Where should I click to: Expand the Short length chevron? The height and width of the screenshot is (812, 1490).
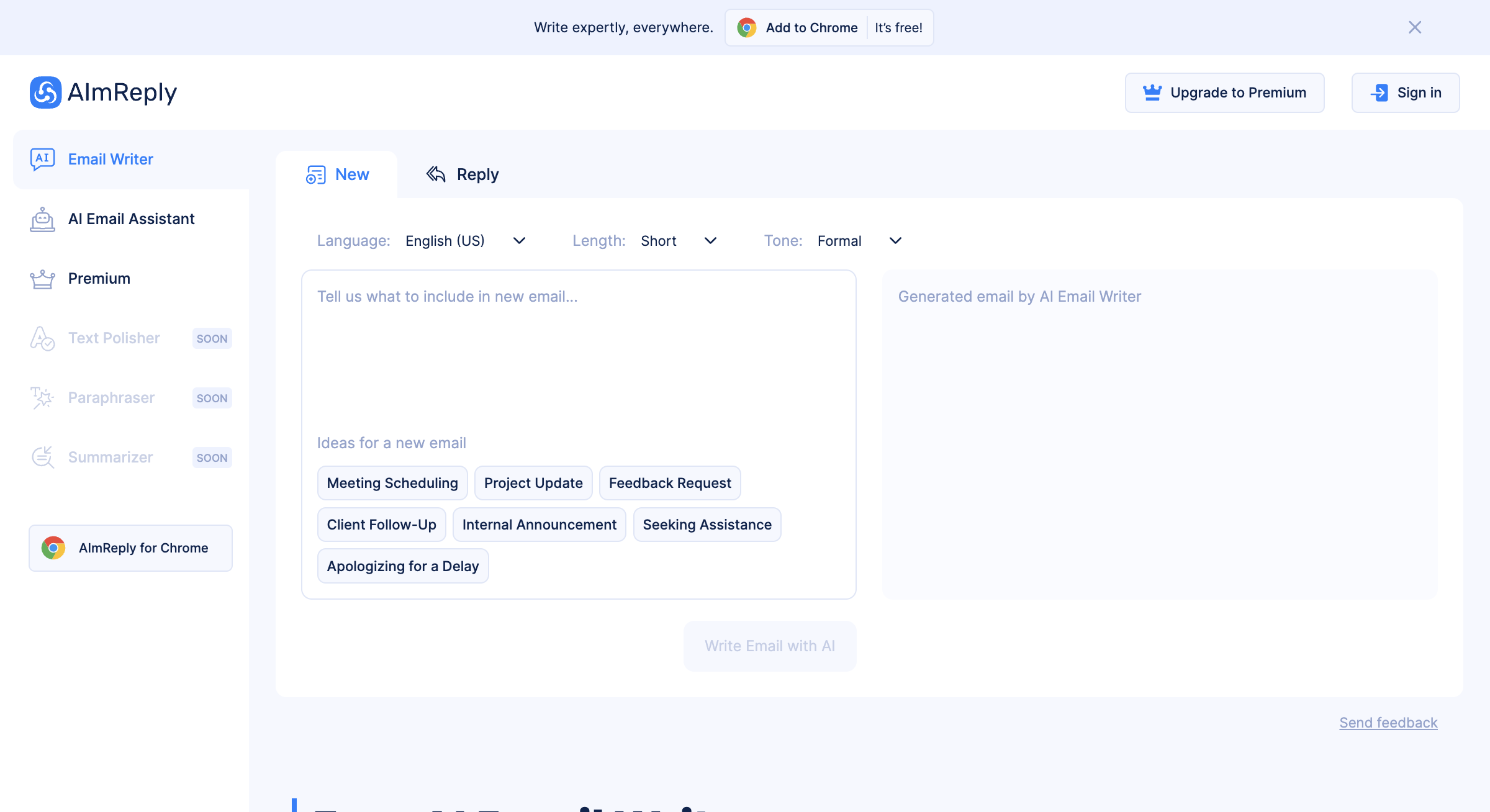(x=711, y=241)
